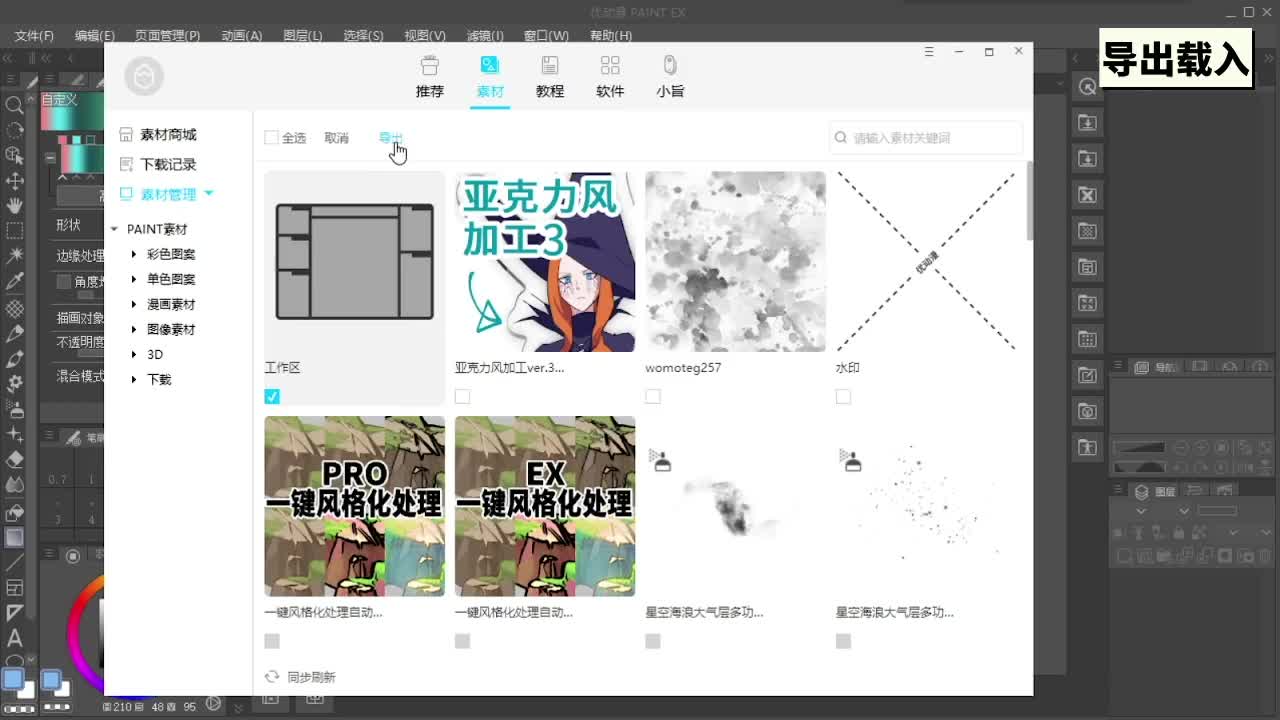Select the Eraser tool
The height and width of the screenshot is (720, 1280).
[x=15, y=459]
